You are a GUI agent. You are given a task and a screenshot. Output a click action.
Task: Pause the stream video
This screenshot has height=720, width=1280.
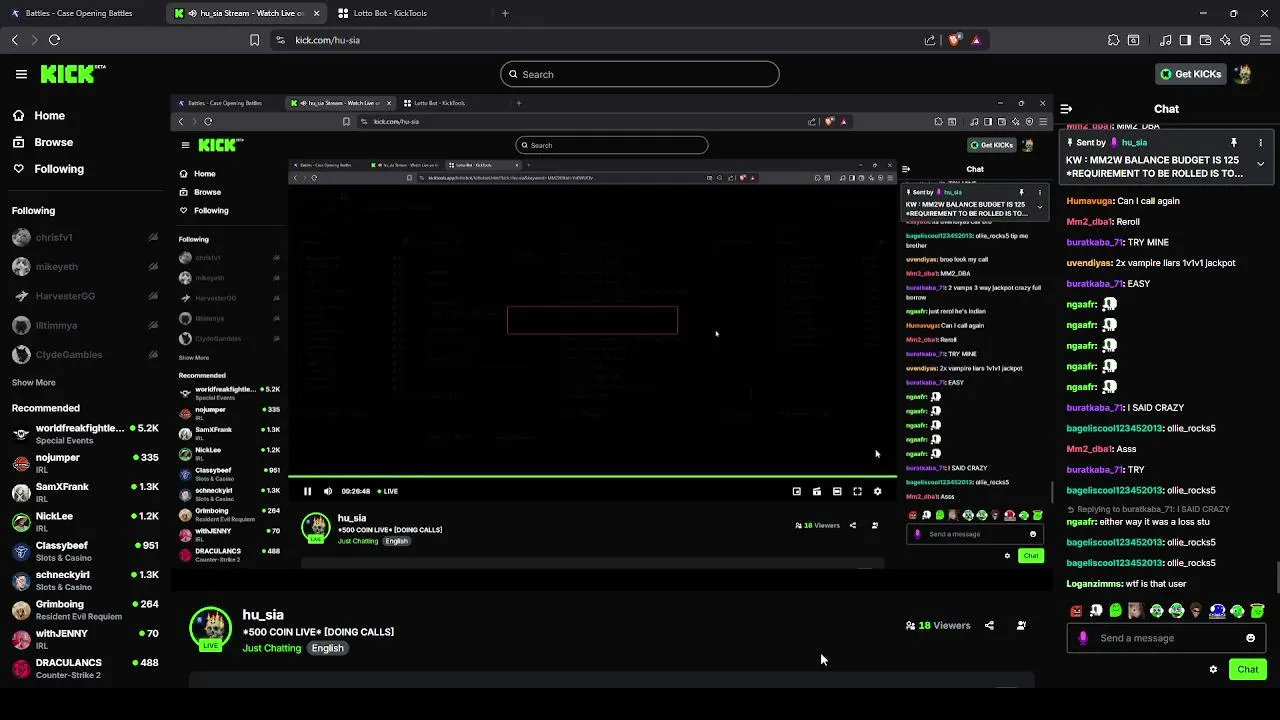[x=307, y=491]
